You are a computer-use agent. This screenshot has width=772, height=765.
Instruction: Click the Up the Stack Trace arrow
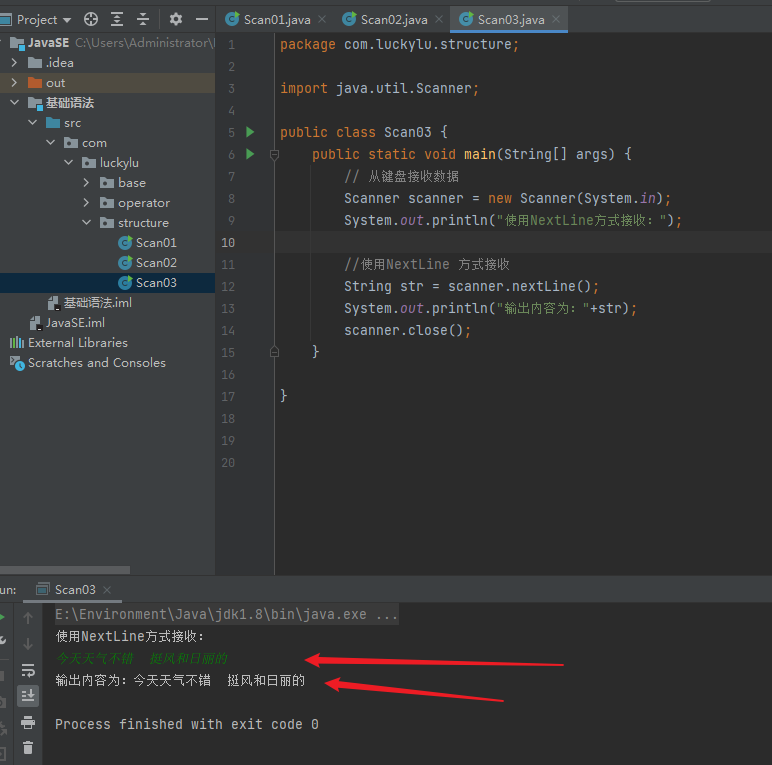[x=28, y=618]
